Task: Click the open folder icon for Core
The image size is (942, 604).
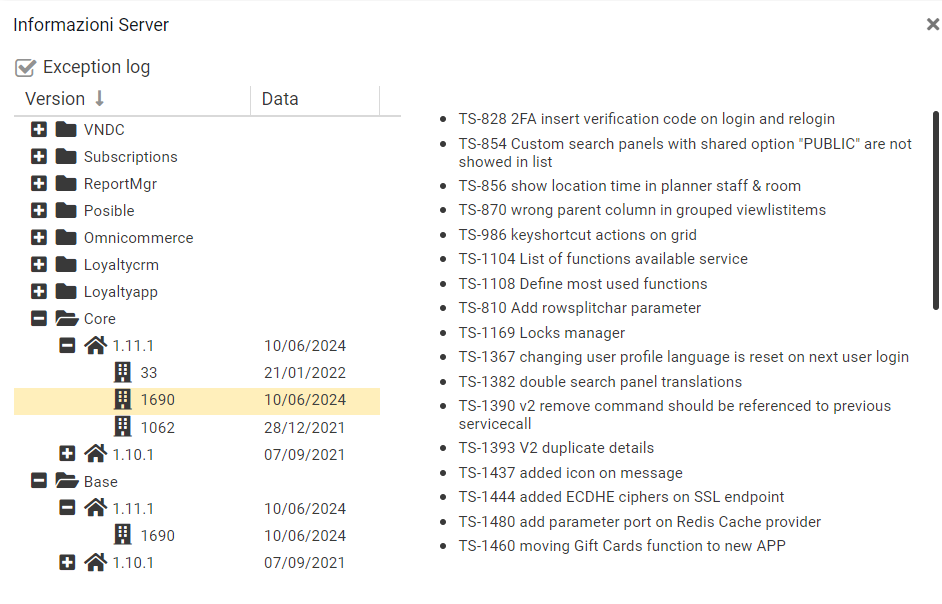Action: pyautogui.click(x=67, y=319)
